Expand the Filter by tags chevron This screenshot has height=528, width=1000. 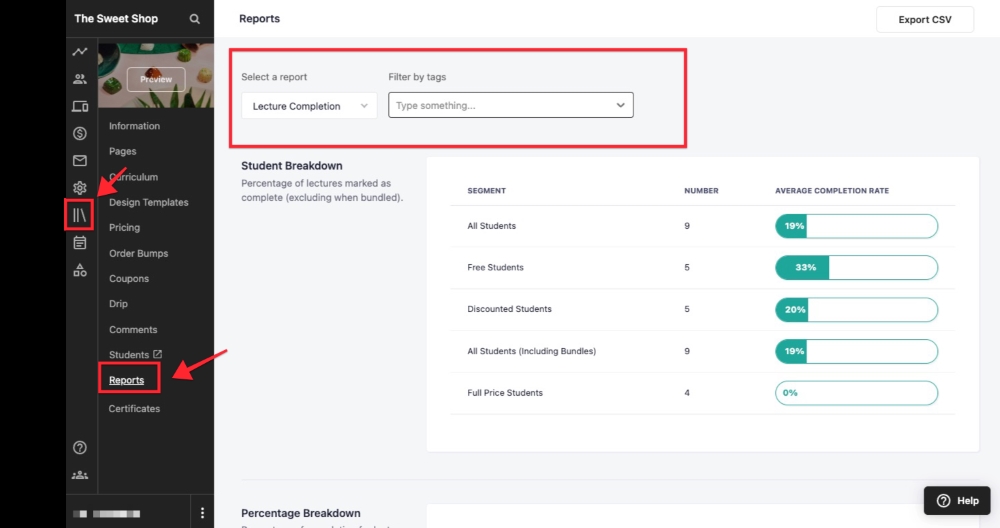click(x=621, y=105)
